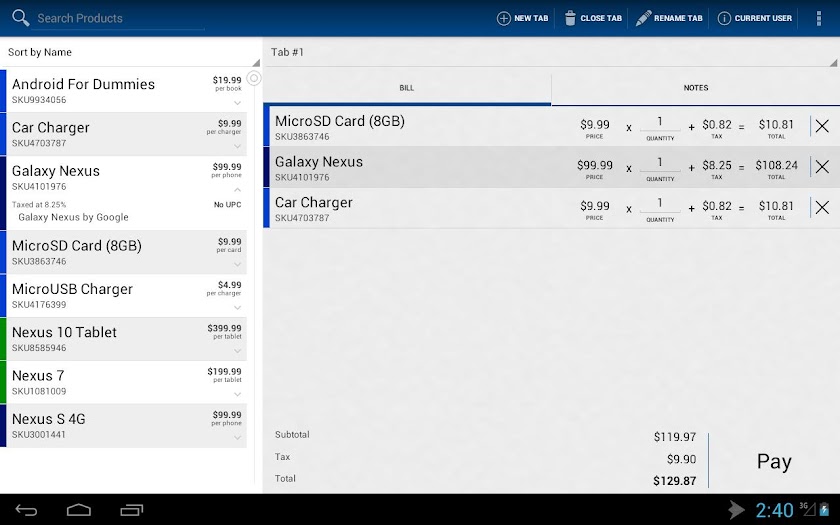Edit quantity for Car Charger bill row
Viewport: 840px width, 525px height.
click(x=660, y=204)
